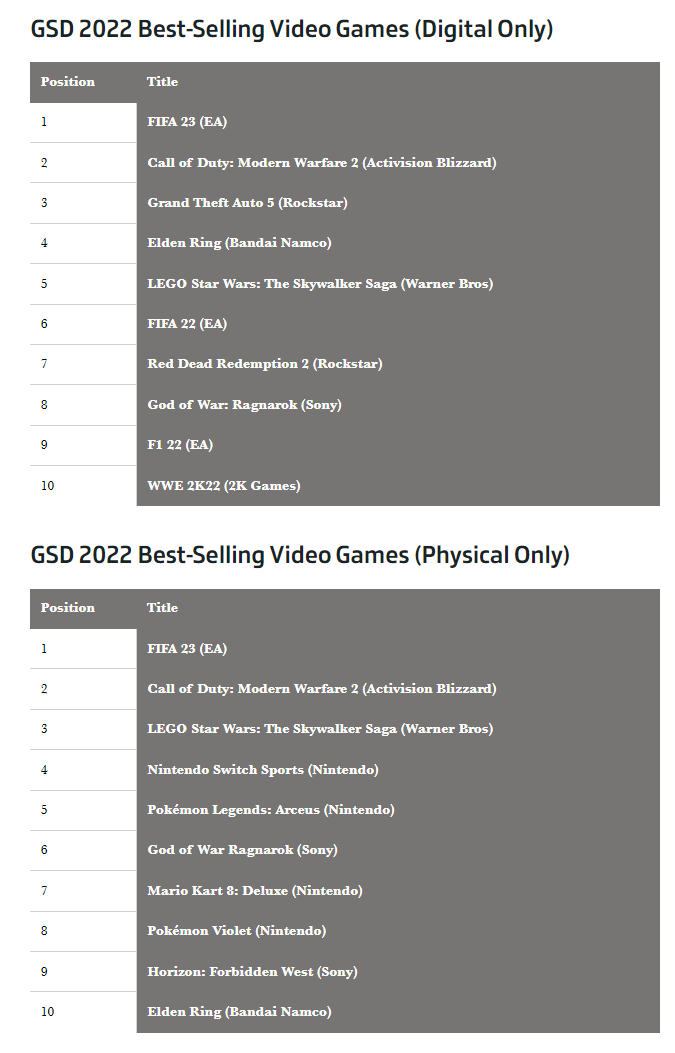Select Red Dead Redemption 2 (Rockstar) entry
The width and height of the screenshot is (675, 1053).
coord(264,364)
